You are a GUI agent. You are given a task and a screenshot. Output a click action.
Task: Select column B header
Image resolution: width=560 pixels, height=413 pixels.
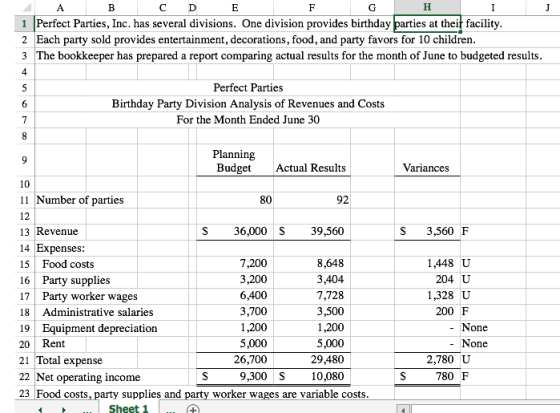[111, 8]
